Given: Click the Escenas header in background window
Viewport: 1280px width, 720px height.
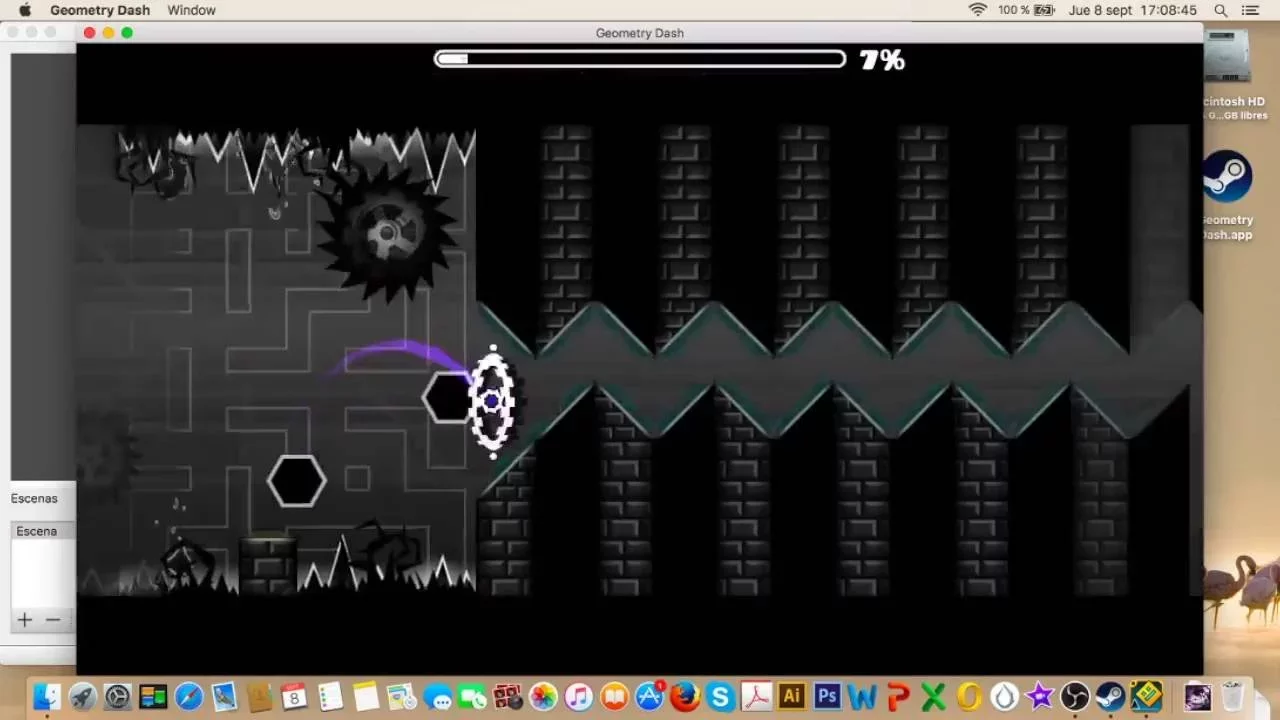Looking at the screenshot, I should pyautogui.click(x=34, y=498).
